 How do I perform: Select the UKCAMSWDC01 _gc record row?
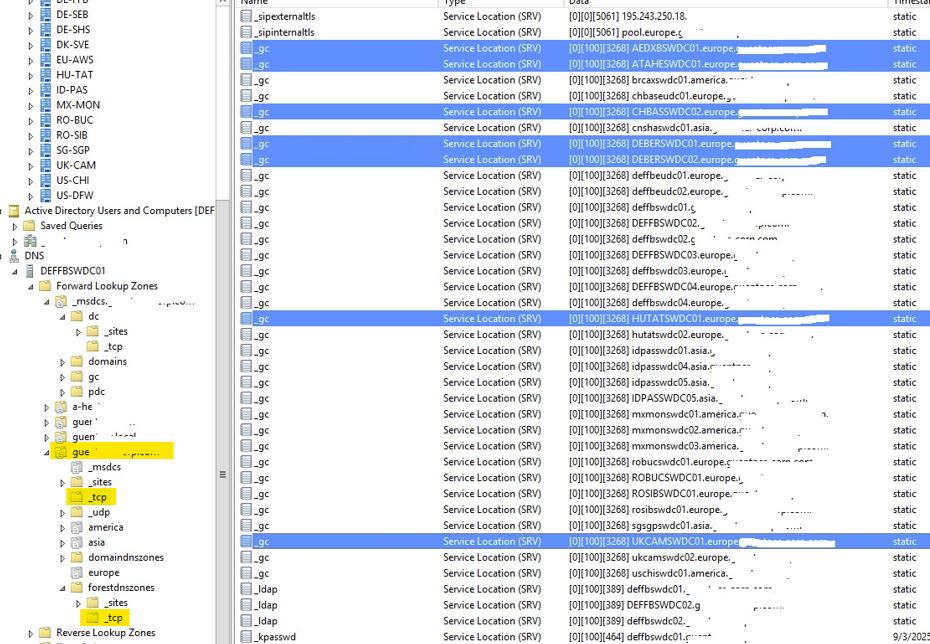[584, 541]
